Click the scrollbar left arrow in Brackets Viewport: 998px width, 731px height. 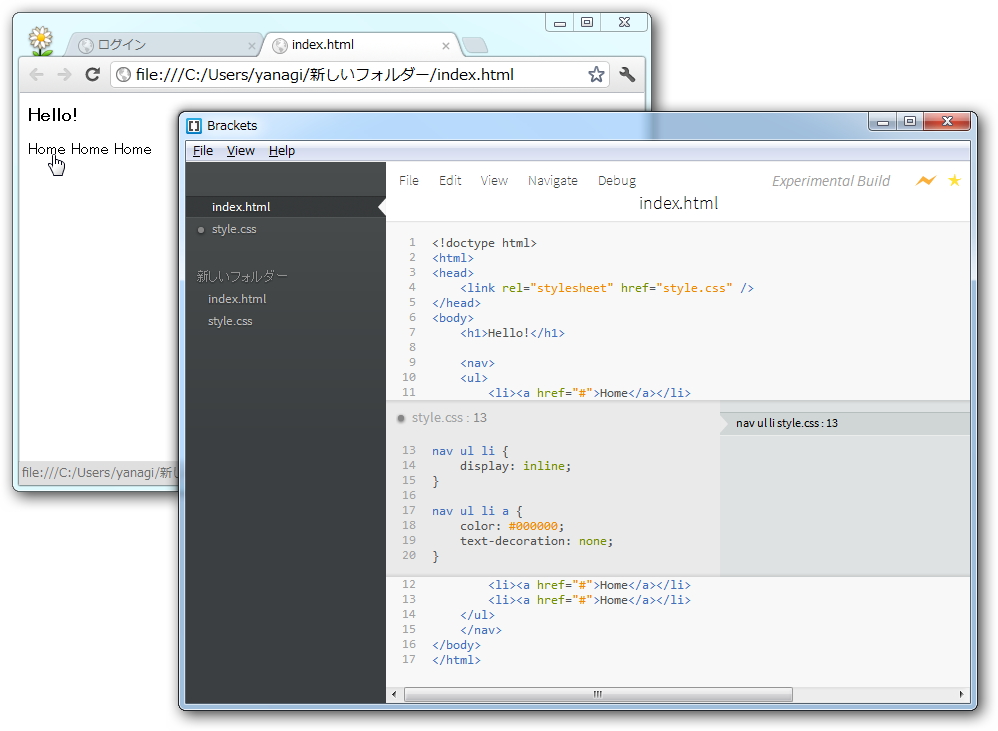[x=394, y=694]
